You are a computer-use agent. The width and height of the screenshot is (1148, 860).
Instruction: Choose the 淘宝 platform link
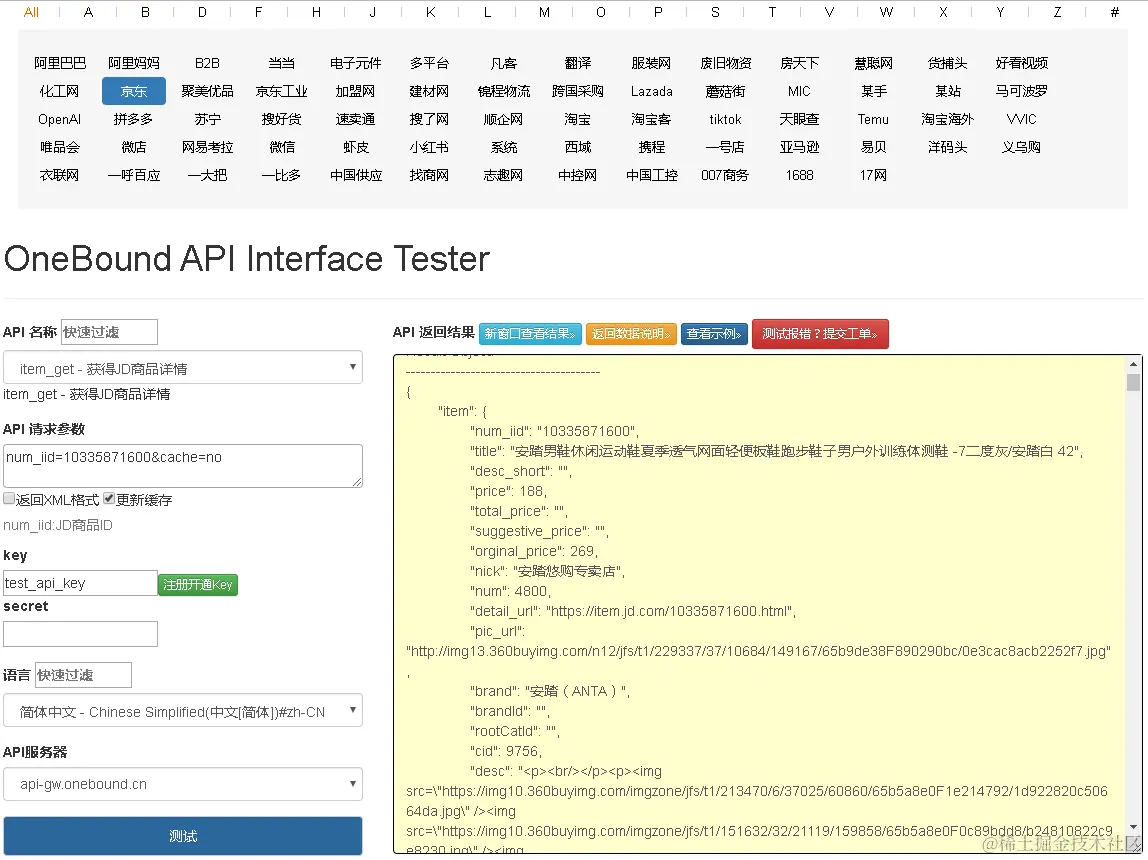[578, 119]
